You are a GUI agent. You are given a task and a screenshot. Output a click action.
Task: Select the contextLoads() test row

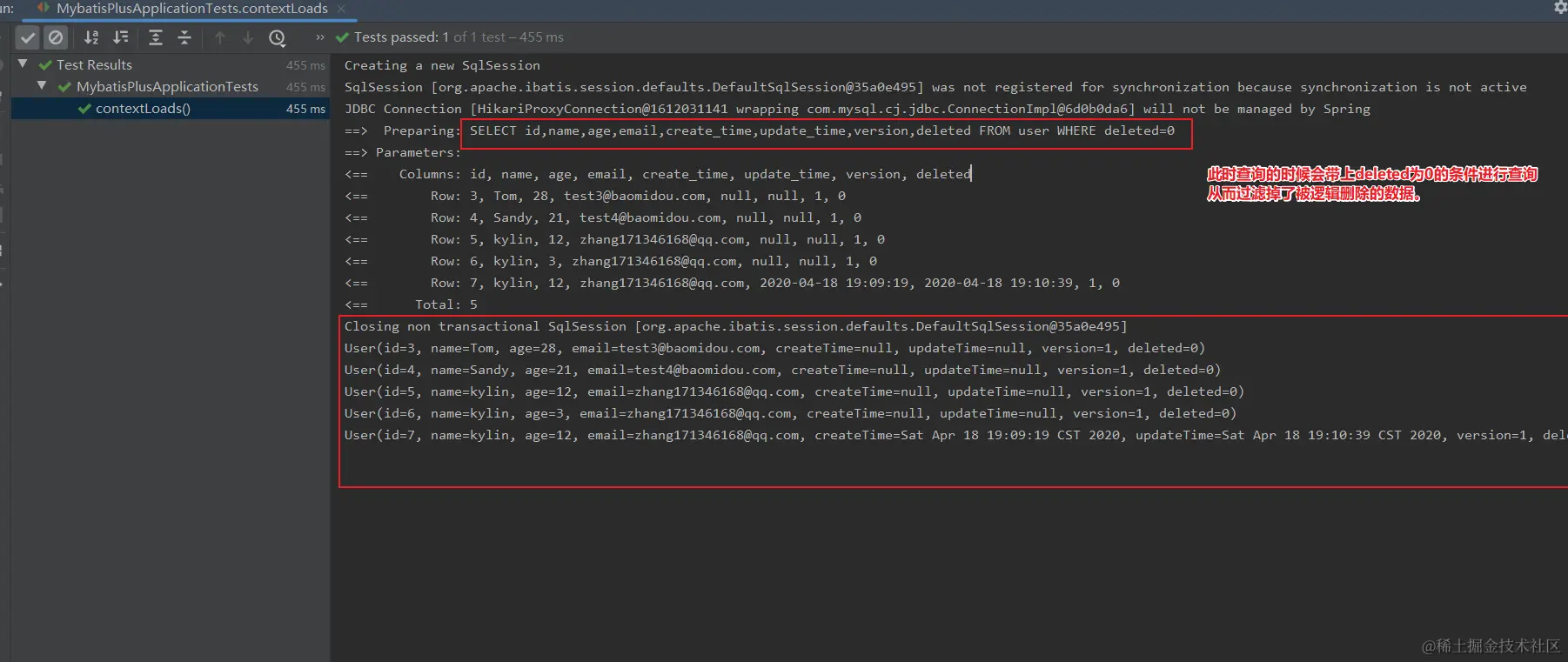click(171, 109)
